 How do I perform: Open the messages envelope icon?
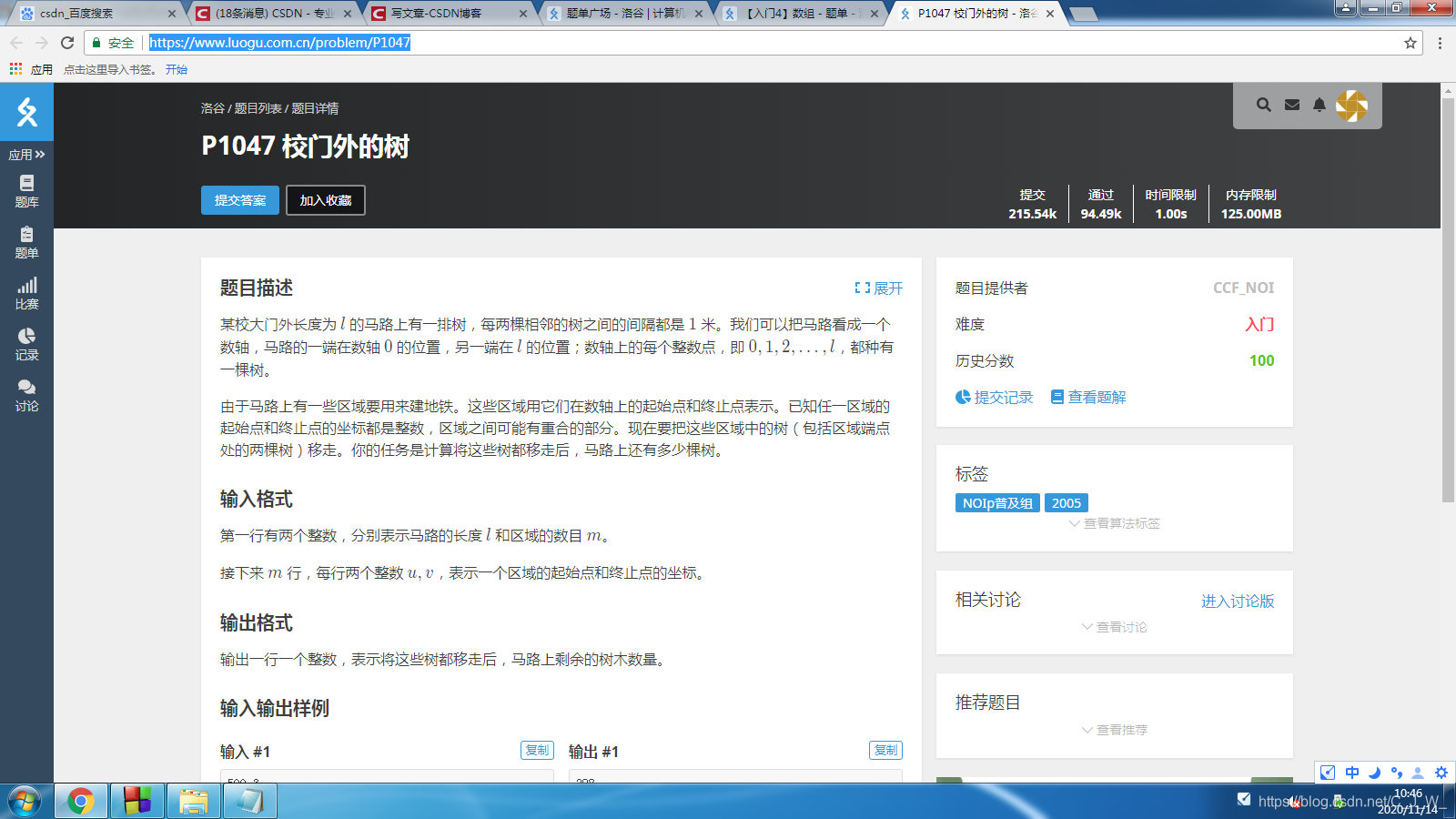(1292, 105)
